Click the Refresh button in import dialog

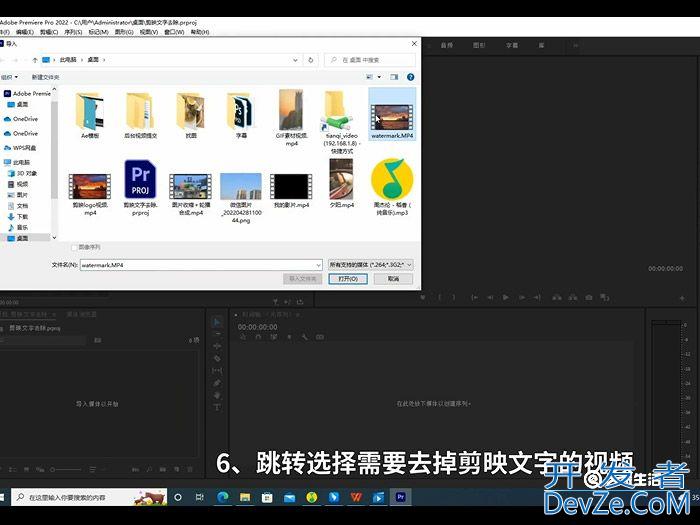311,60
